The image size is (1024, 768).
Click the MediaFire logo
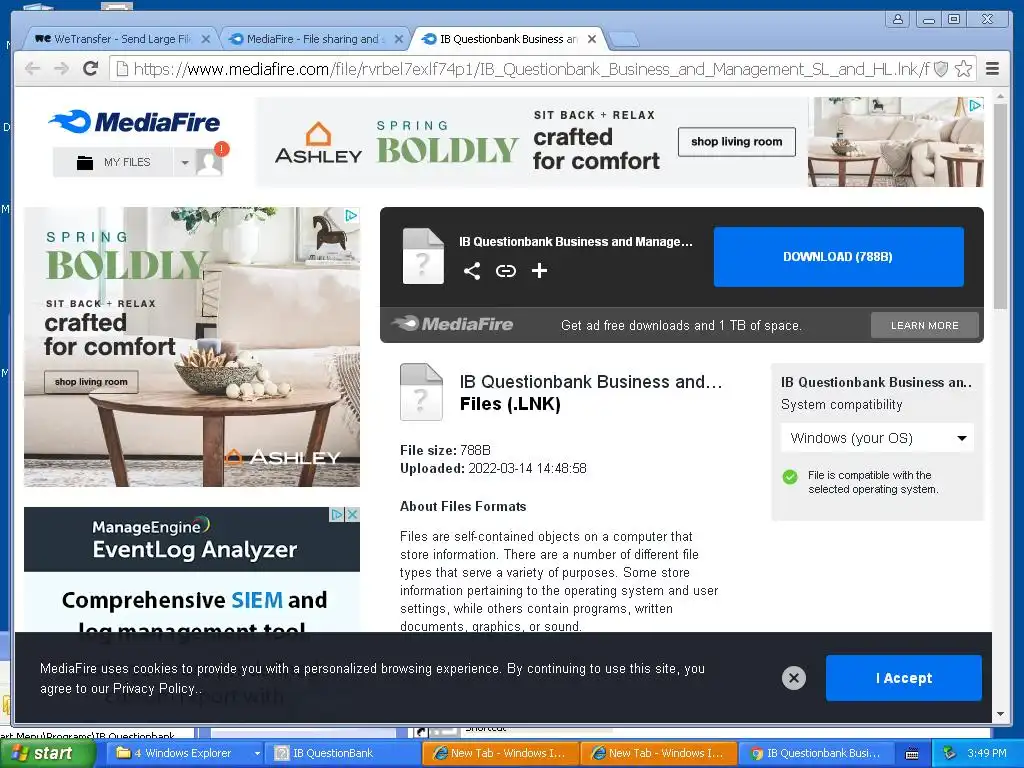click(135, 121)
